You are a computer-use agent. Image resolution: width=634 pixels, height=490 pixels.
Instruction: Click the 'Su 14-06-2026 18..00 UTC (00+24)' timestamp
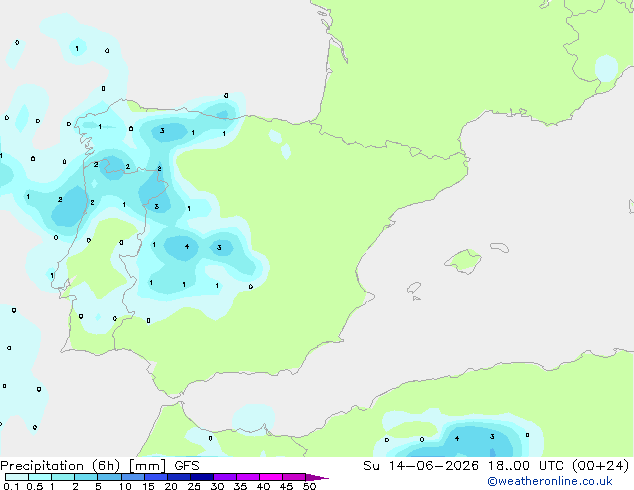click(x=496, y=466)
